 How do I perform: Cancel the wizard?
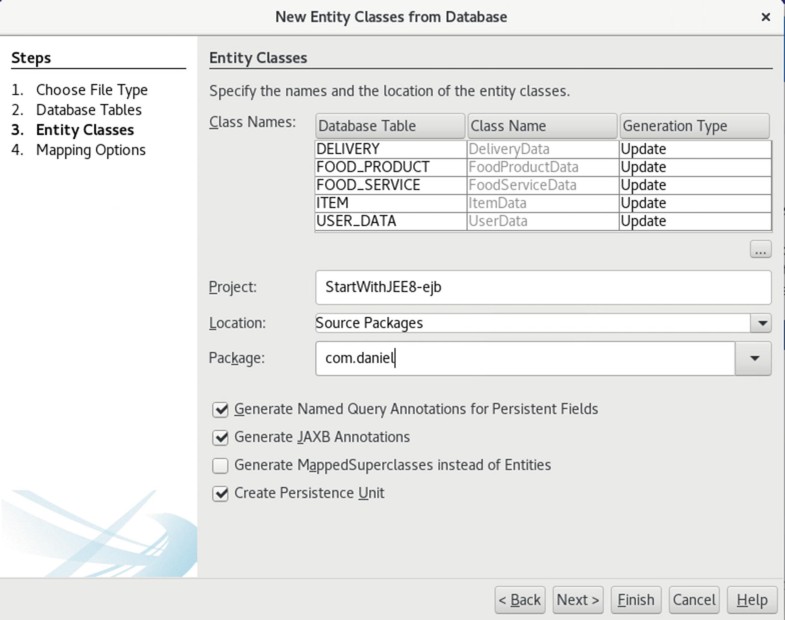pyautogui.click(x=694, y=600)
